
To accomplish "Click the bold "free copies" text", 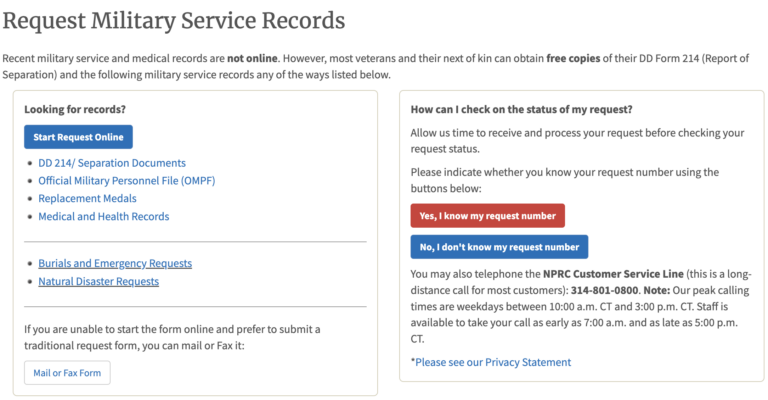I will tap(573, 59).
